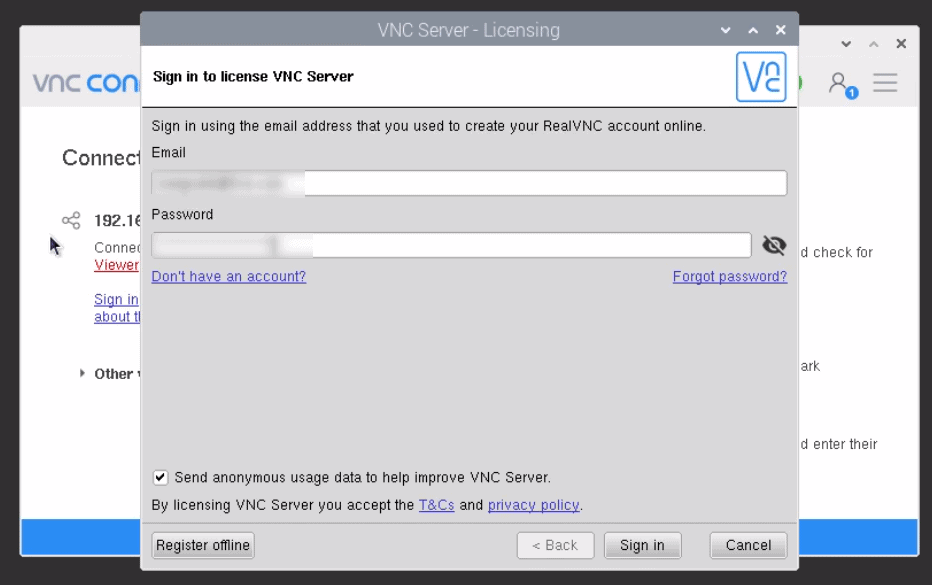This screenshot has width=932, height=585.
Task: Minimize the background VNC Connect window
Action: click(846, 44)
